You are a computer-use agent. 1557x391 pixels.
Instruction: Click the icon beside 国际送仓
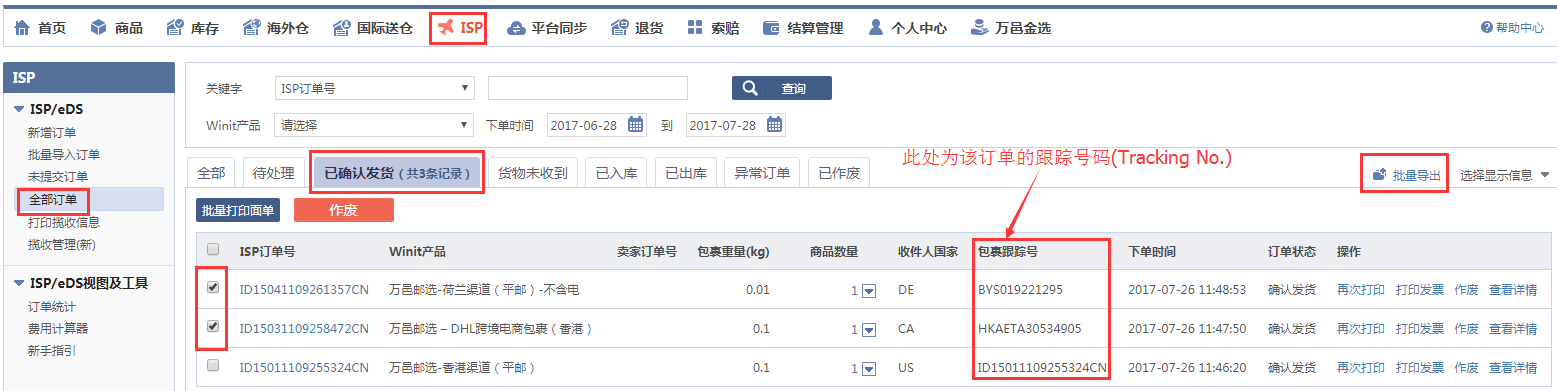342,28
